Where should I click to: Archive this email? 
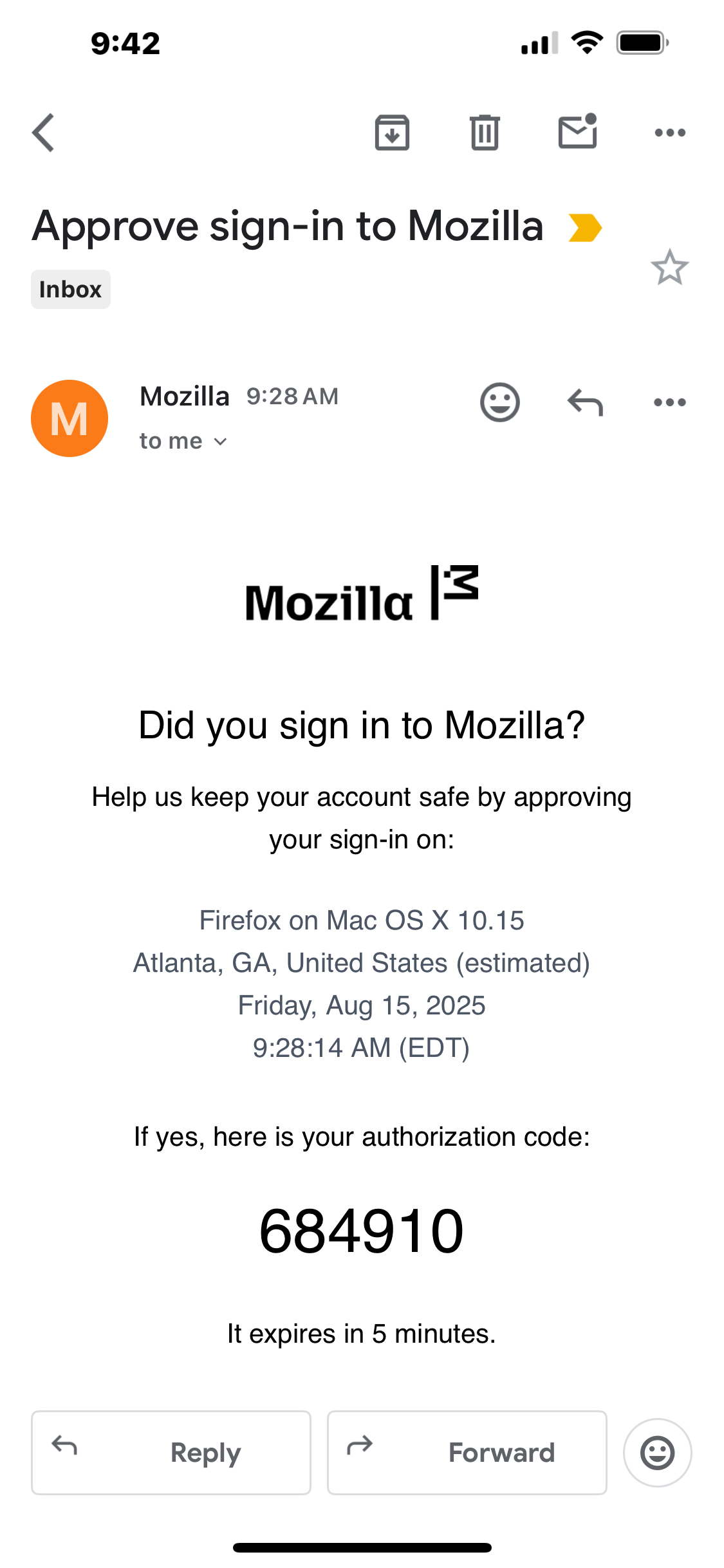392,133
